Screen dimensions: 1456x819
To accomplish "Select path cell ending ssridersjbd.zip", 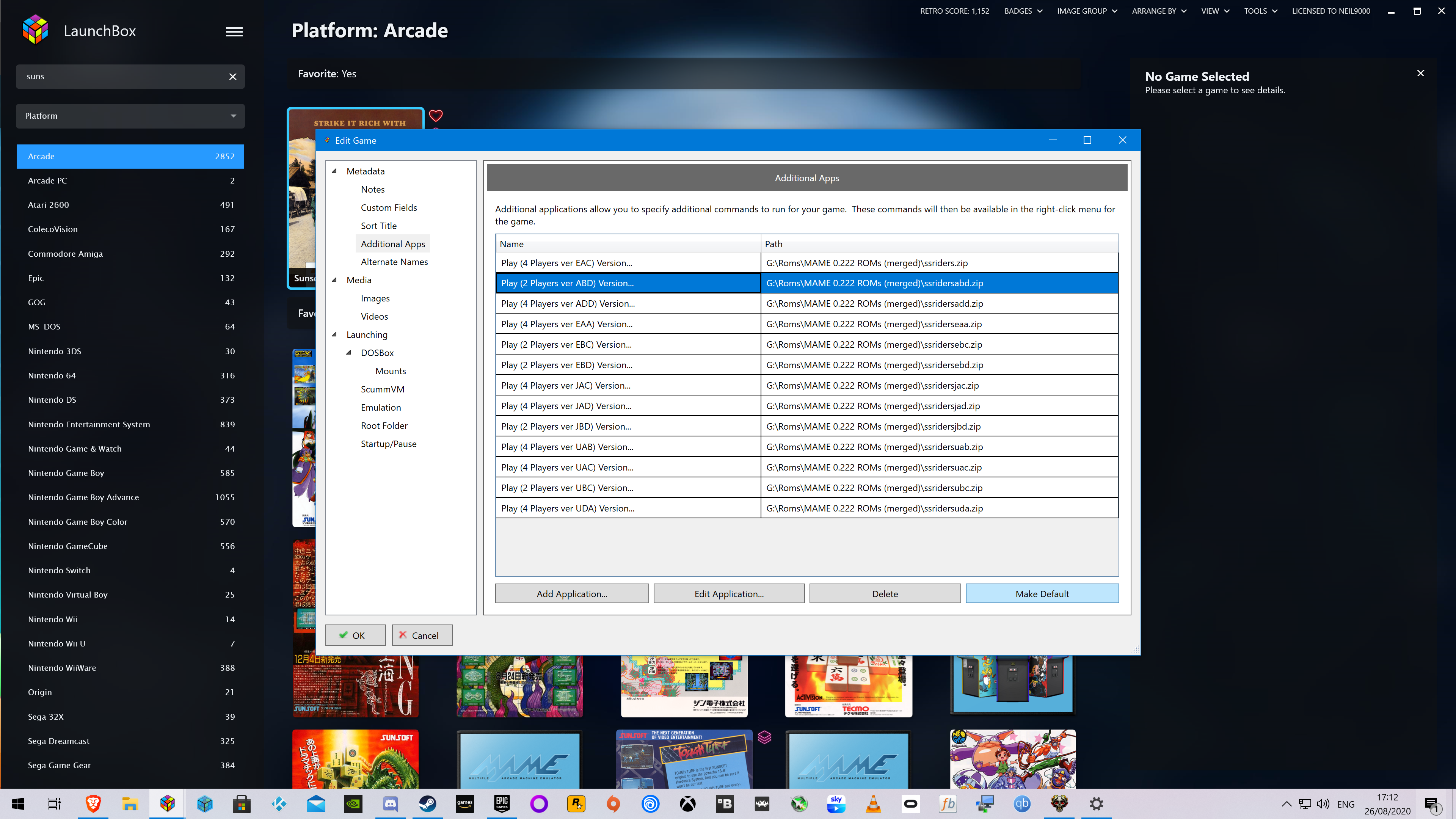I will click(940, 426).
